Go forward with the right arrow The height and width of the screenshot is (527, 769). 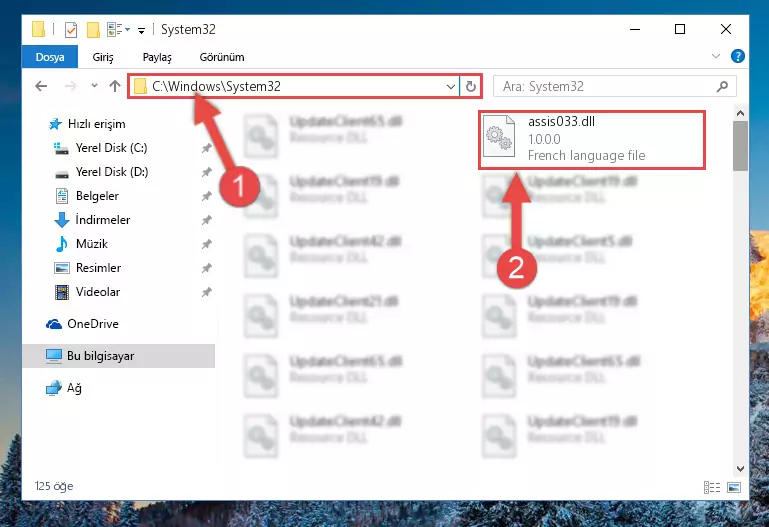(x=71, y=86)
